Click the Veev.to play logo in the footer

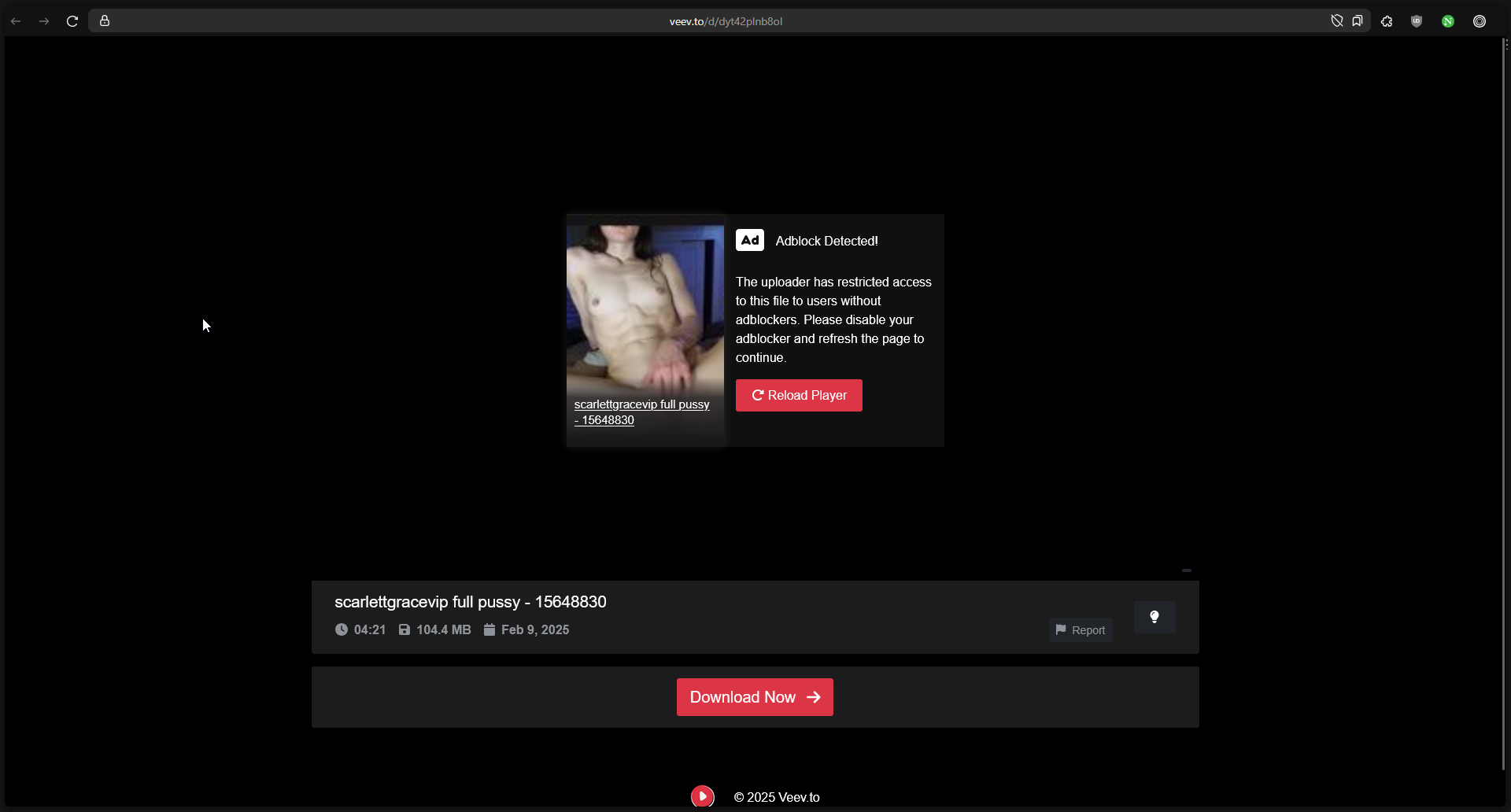[703, 796]
